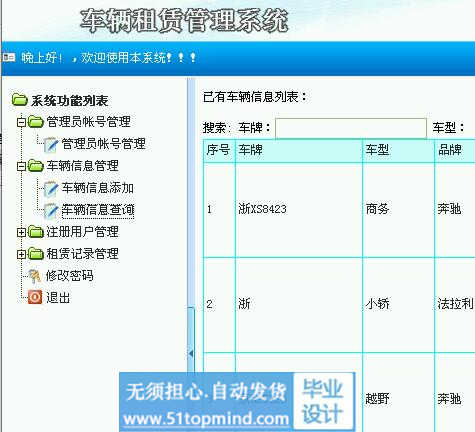This screenshot has height=432, width=475.
Task: Click the 车牌 search input field
Action: tap(351, 128)
